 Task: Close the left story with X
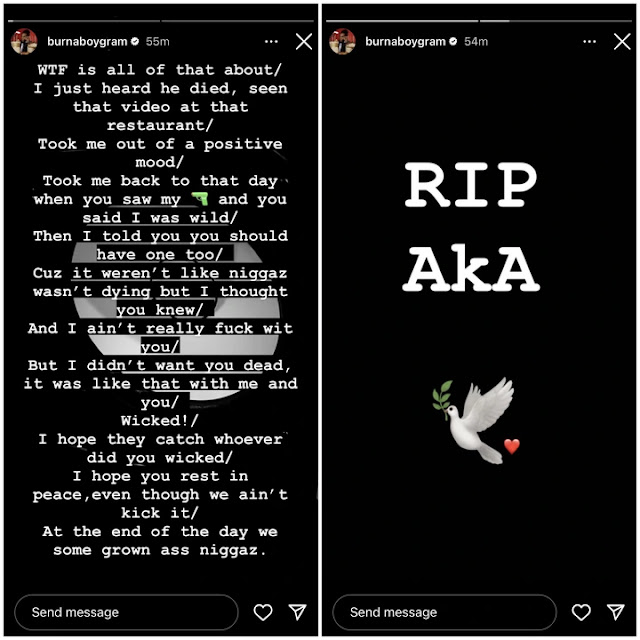coord(304,42)
